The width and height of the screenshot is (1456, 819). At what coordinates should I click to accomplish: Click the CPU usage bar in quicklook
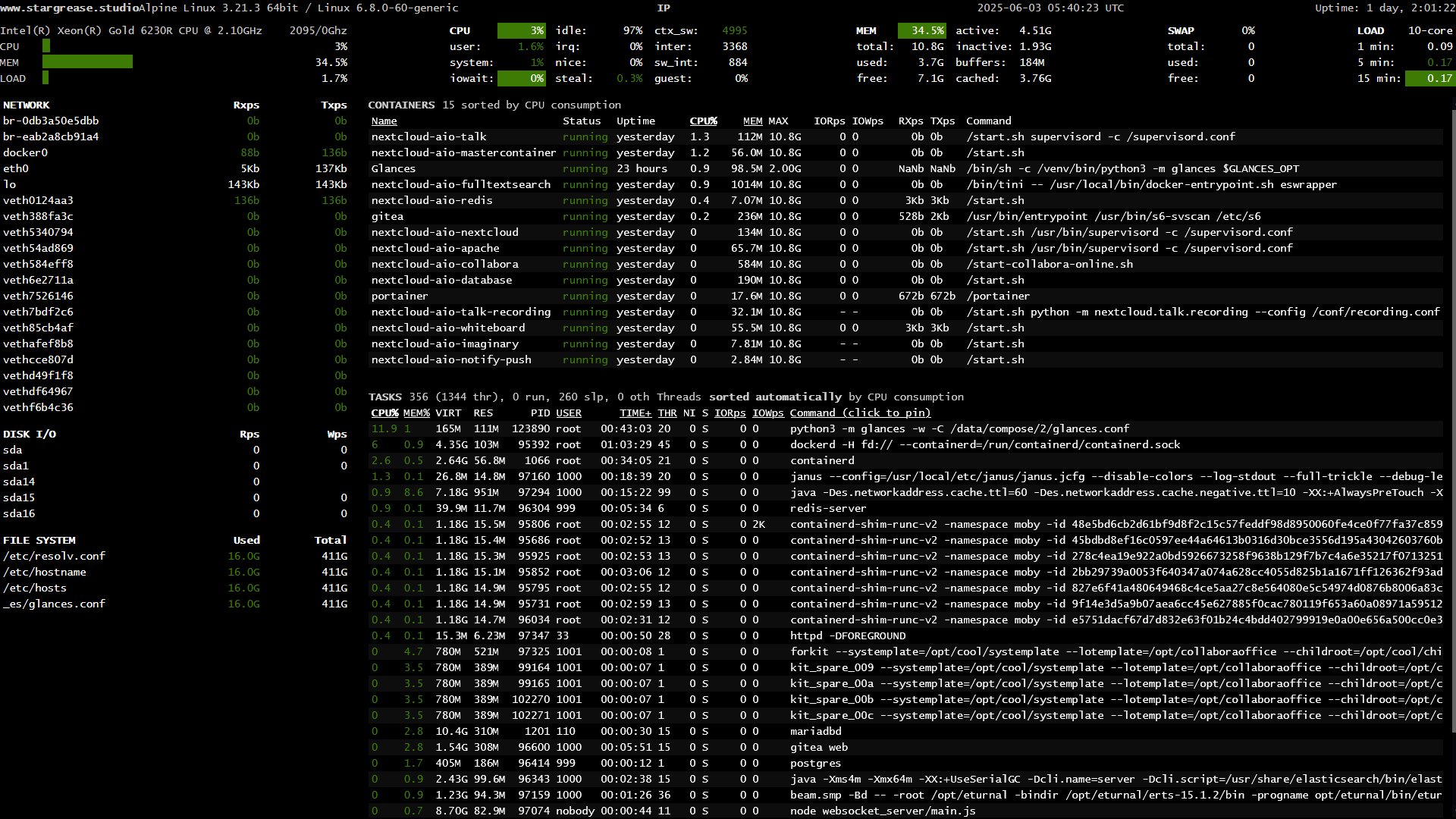[46, 46]
